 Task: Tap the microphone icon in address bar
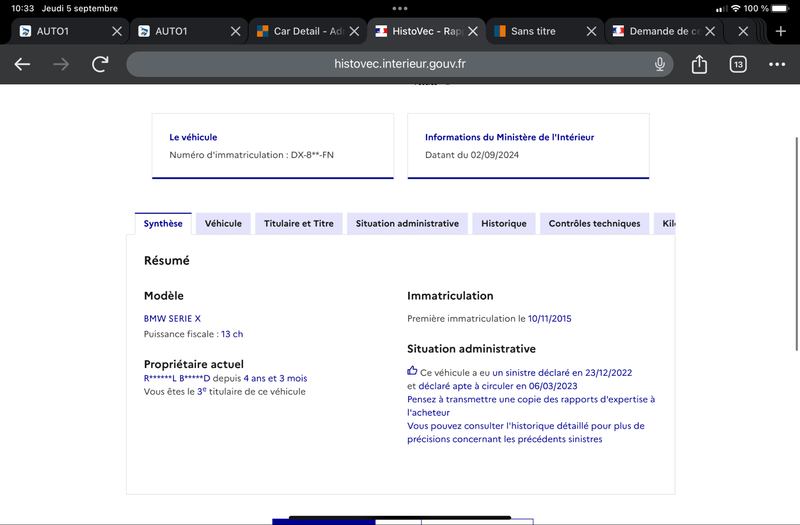(660, 64)
